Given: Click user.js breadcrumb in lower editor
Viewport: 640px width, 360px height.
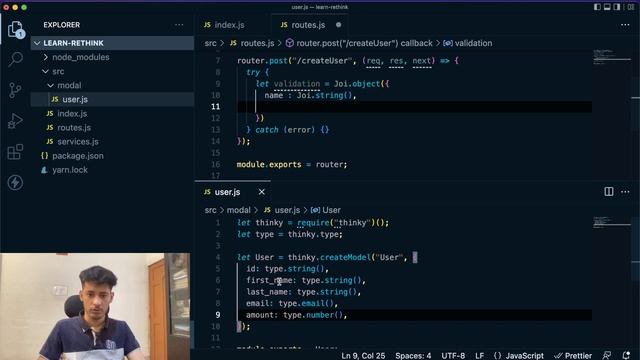Looking at the screenshot, I should (282, 210).
